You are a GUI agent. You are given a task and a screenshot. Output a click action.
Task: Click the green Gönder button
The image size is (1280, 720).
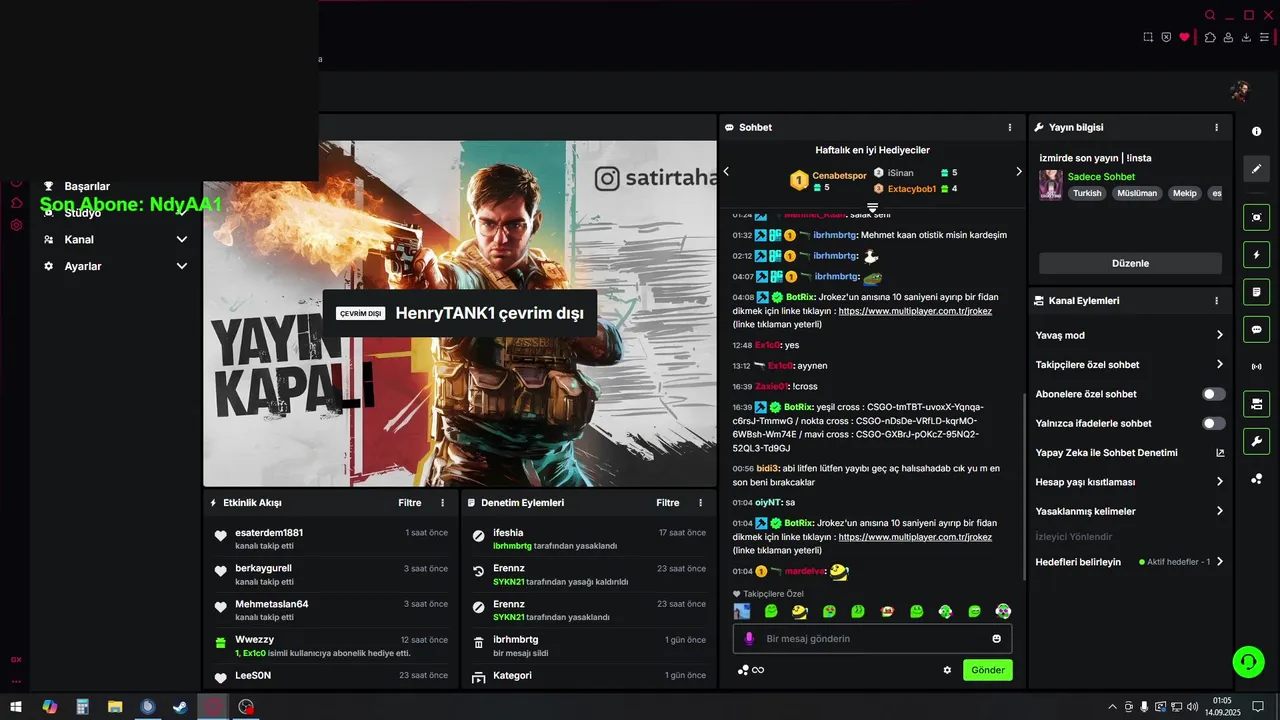(988, 670)
